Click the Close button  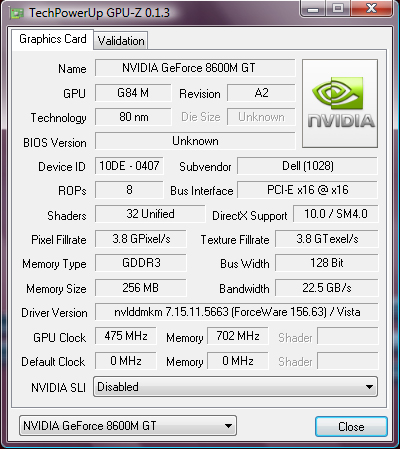[x=351, y=427]
